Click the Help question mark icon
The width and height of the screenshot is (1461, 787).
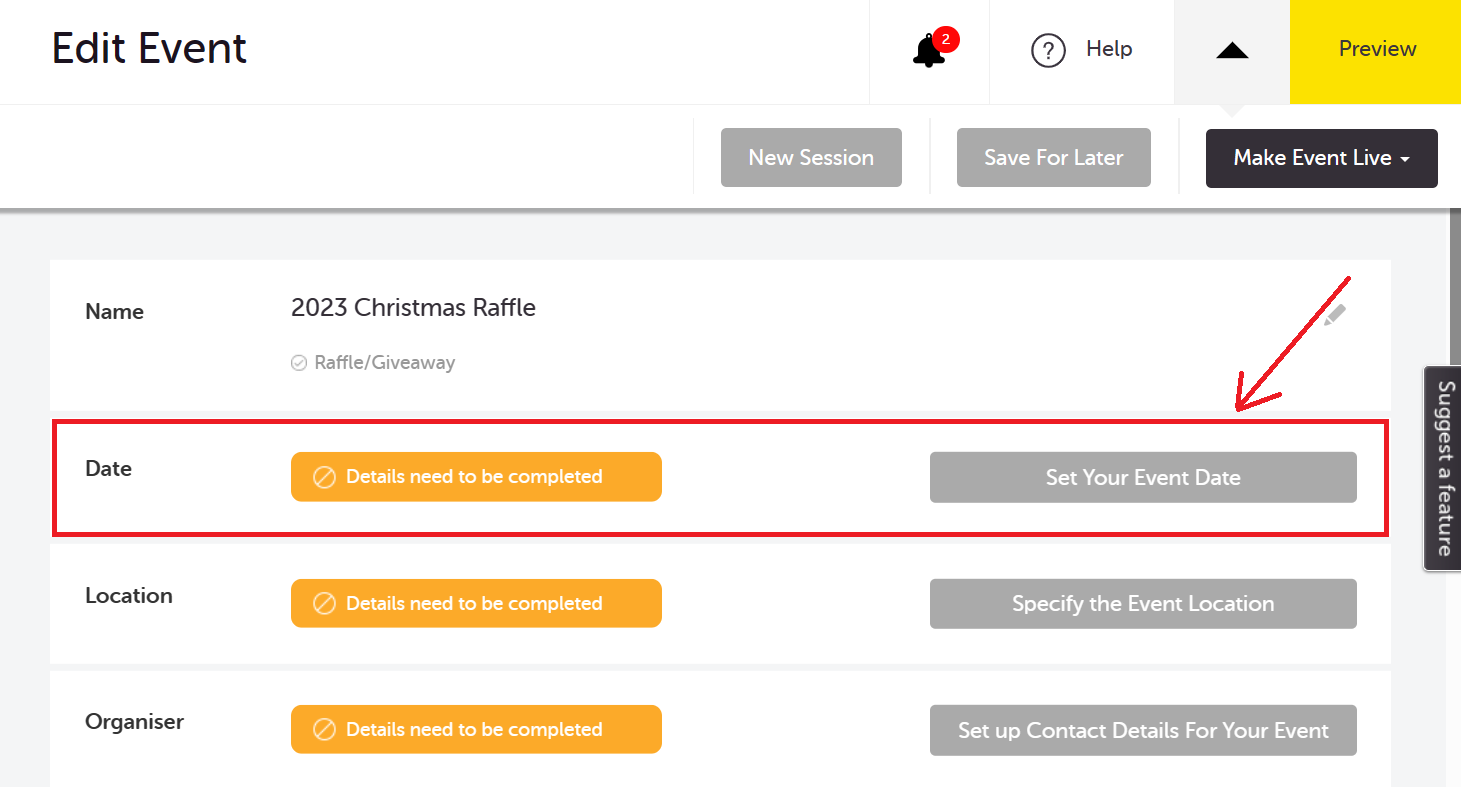point(1048,49)
